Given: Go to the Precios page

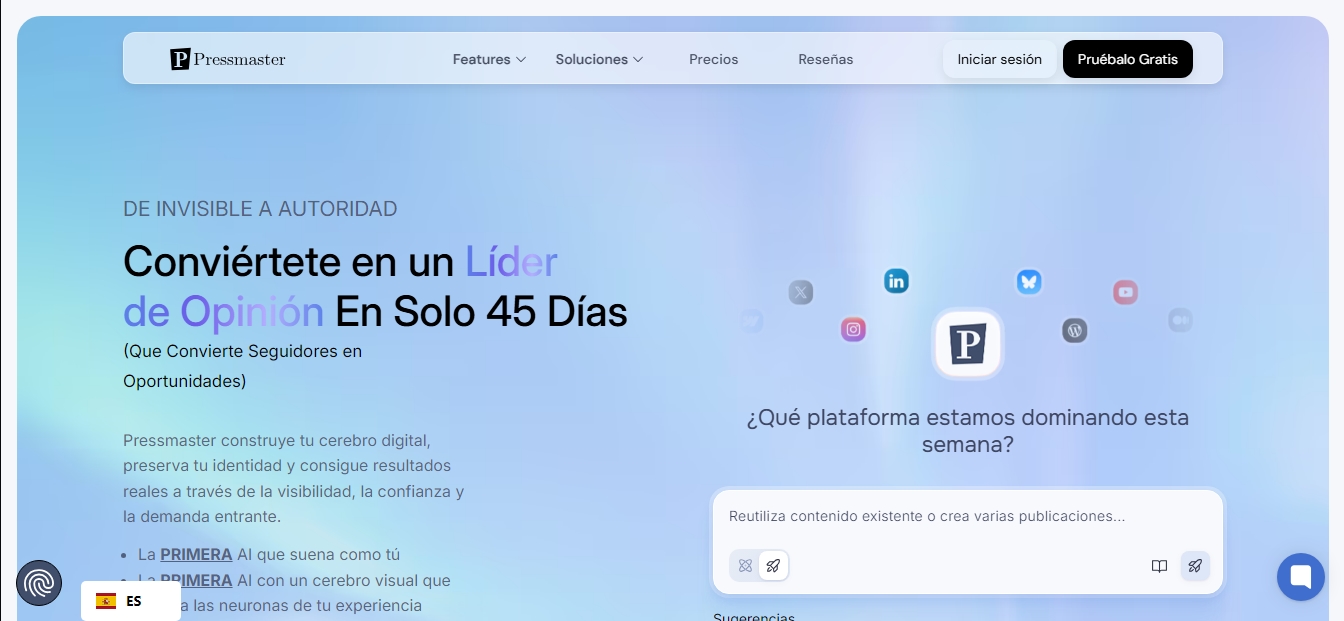Looking at the screenshot, I should 714,59.
